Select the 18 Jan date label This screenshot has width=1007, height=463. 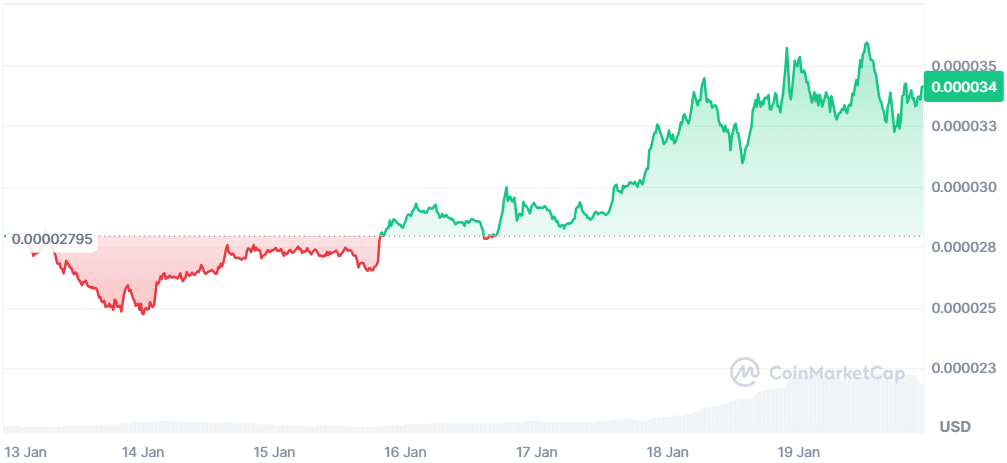[x=667, y=452]
